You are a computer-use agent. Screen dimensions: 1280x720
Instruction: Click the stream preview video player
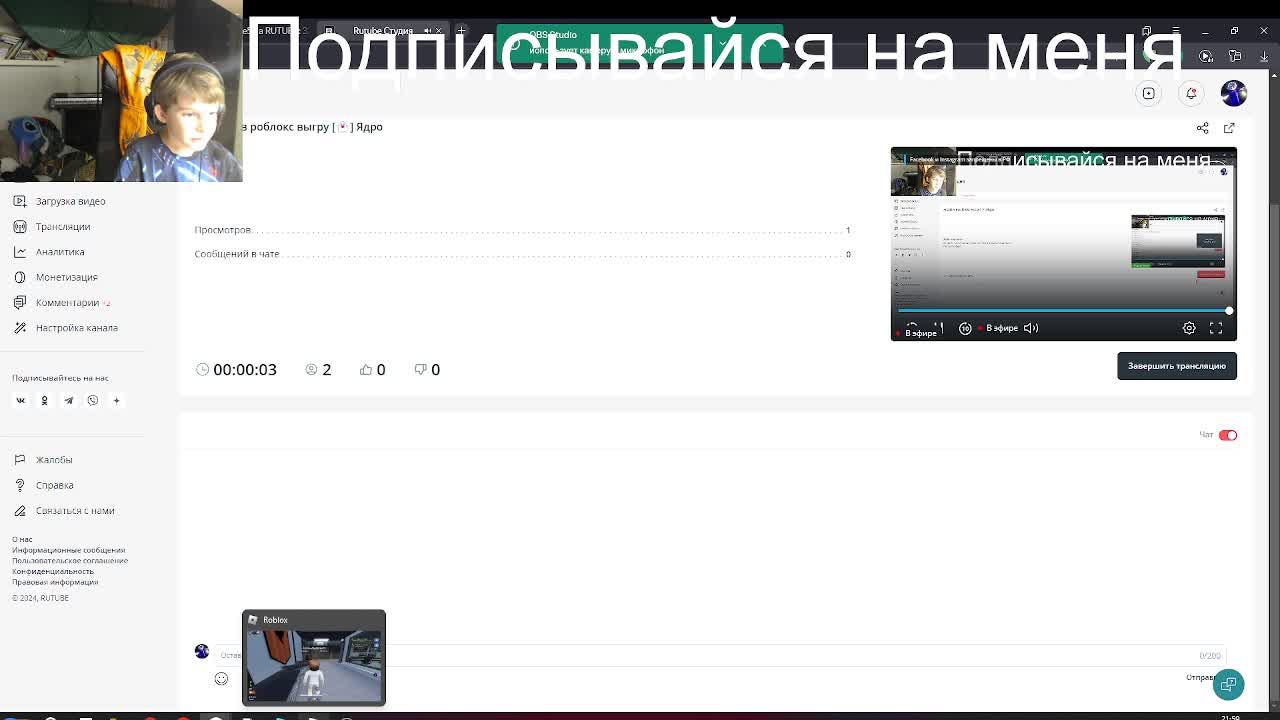[1064, 244]
